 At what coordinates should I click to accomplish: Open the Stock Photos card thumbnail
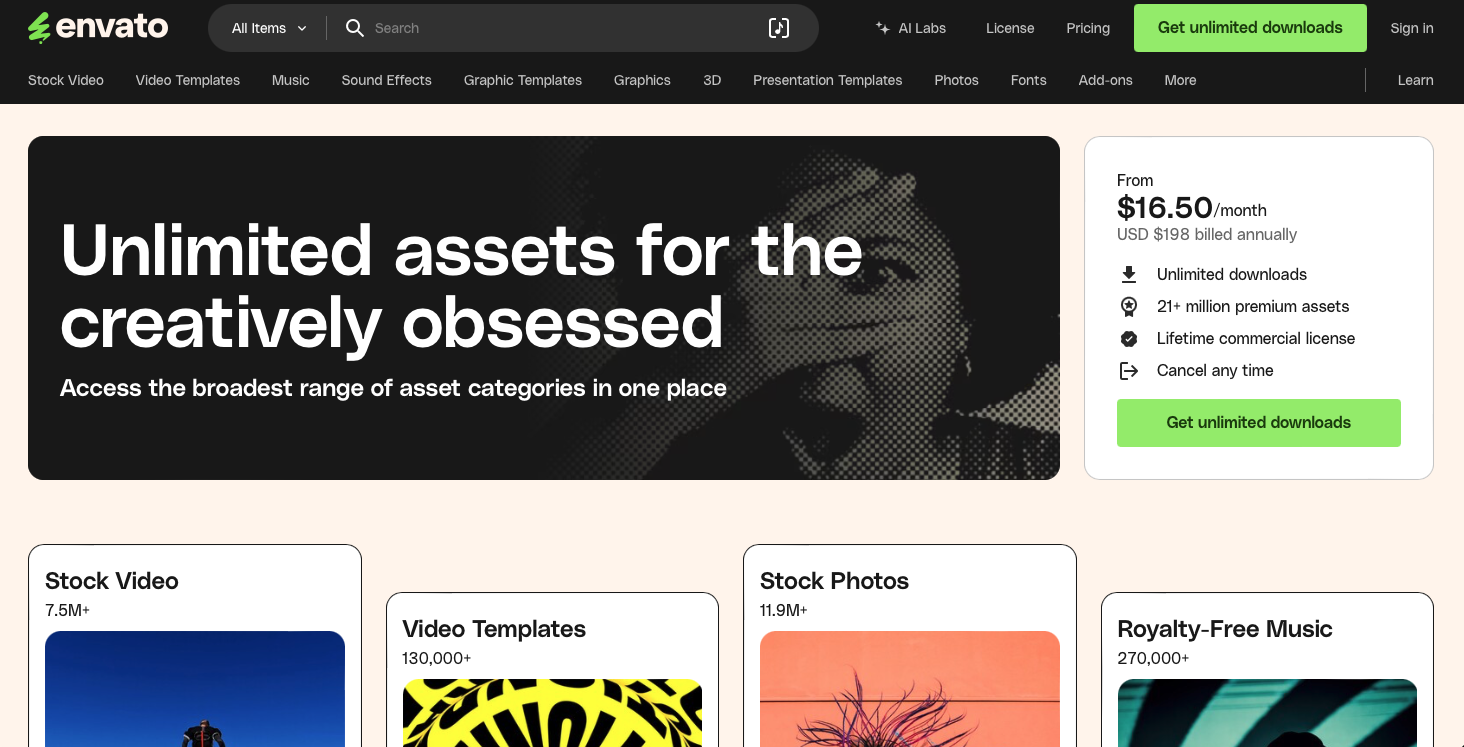tap(910, 689)
